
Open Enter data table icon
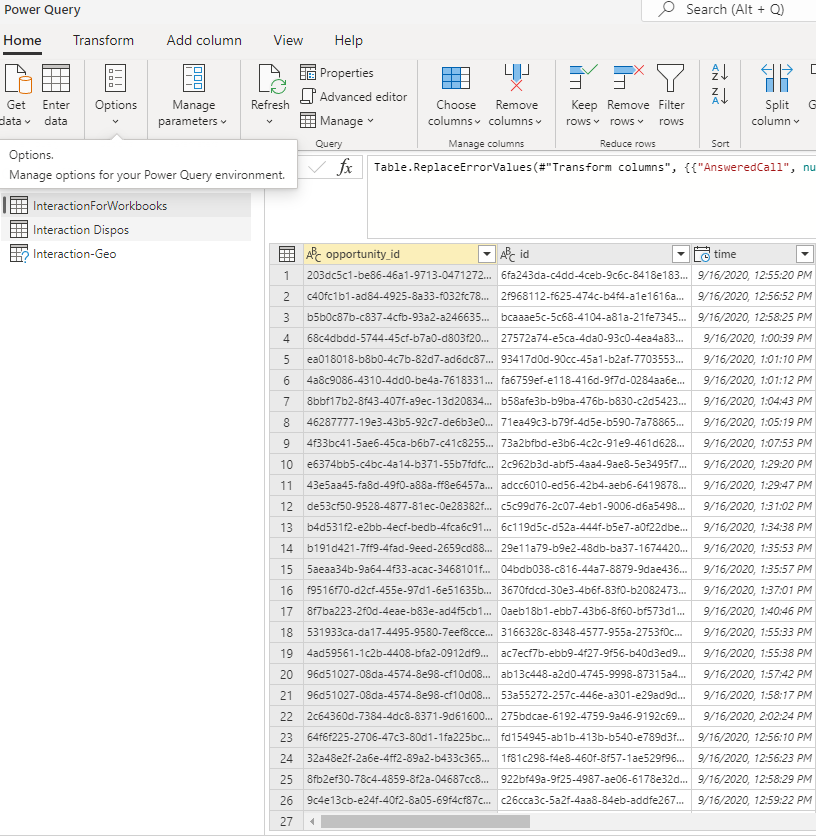pyautogui.click(x=56, y=78)
